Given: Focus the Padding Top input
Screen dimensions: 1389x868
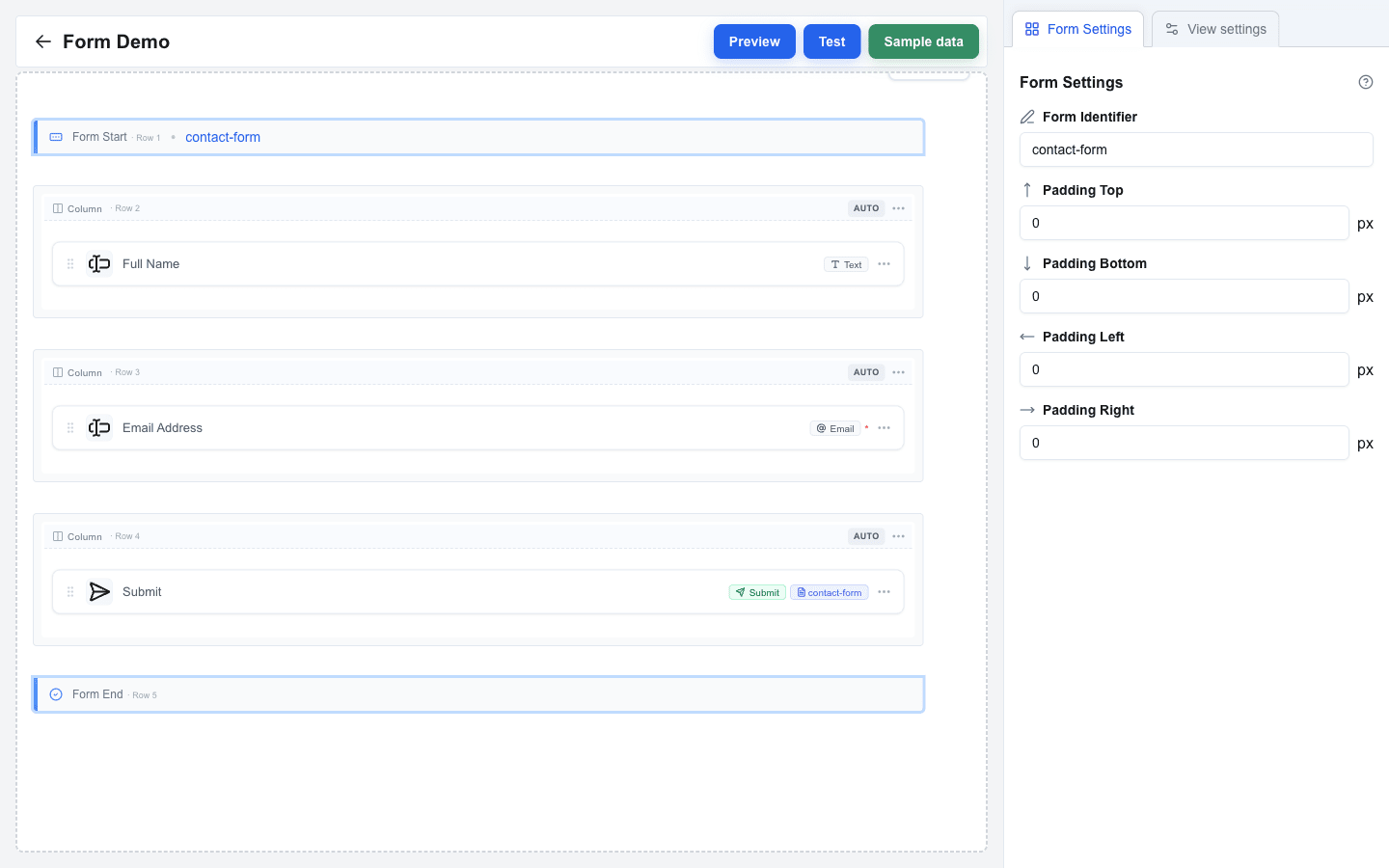Looking at the screenshot, I should click(x=1184, y=223).
